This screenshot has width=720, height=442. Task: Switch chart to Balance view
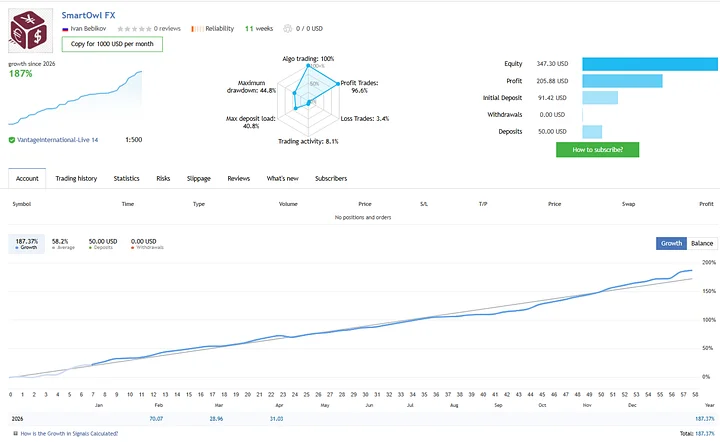(x=702, y=243)
